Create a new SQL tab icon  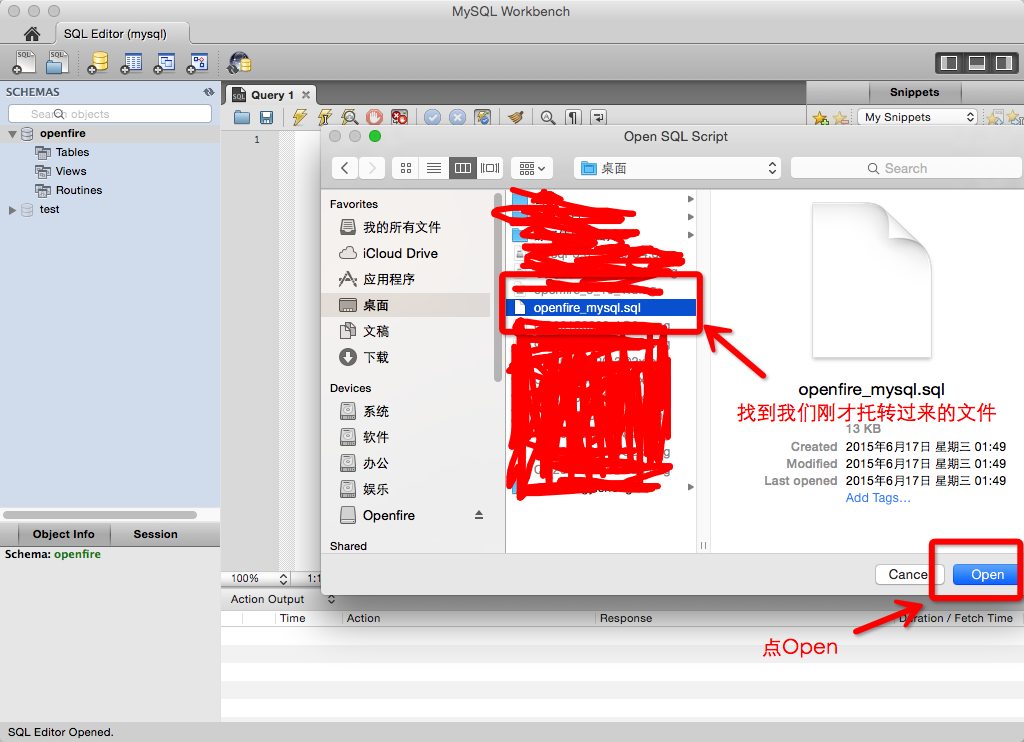coord(25,63)
